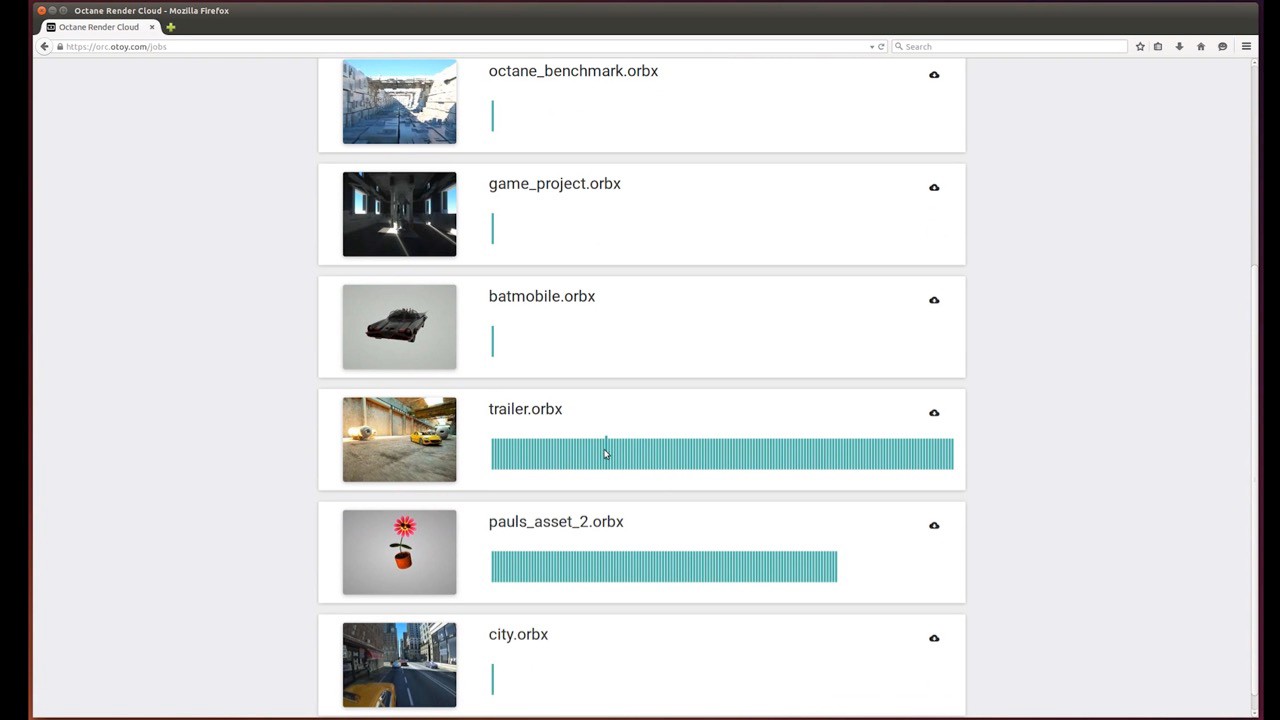Select the batmobile.orbx title
This screenshot has height=720, width=1280.
point(541,296)
